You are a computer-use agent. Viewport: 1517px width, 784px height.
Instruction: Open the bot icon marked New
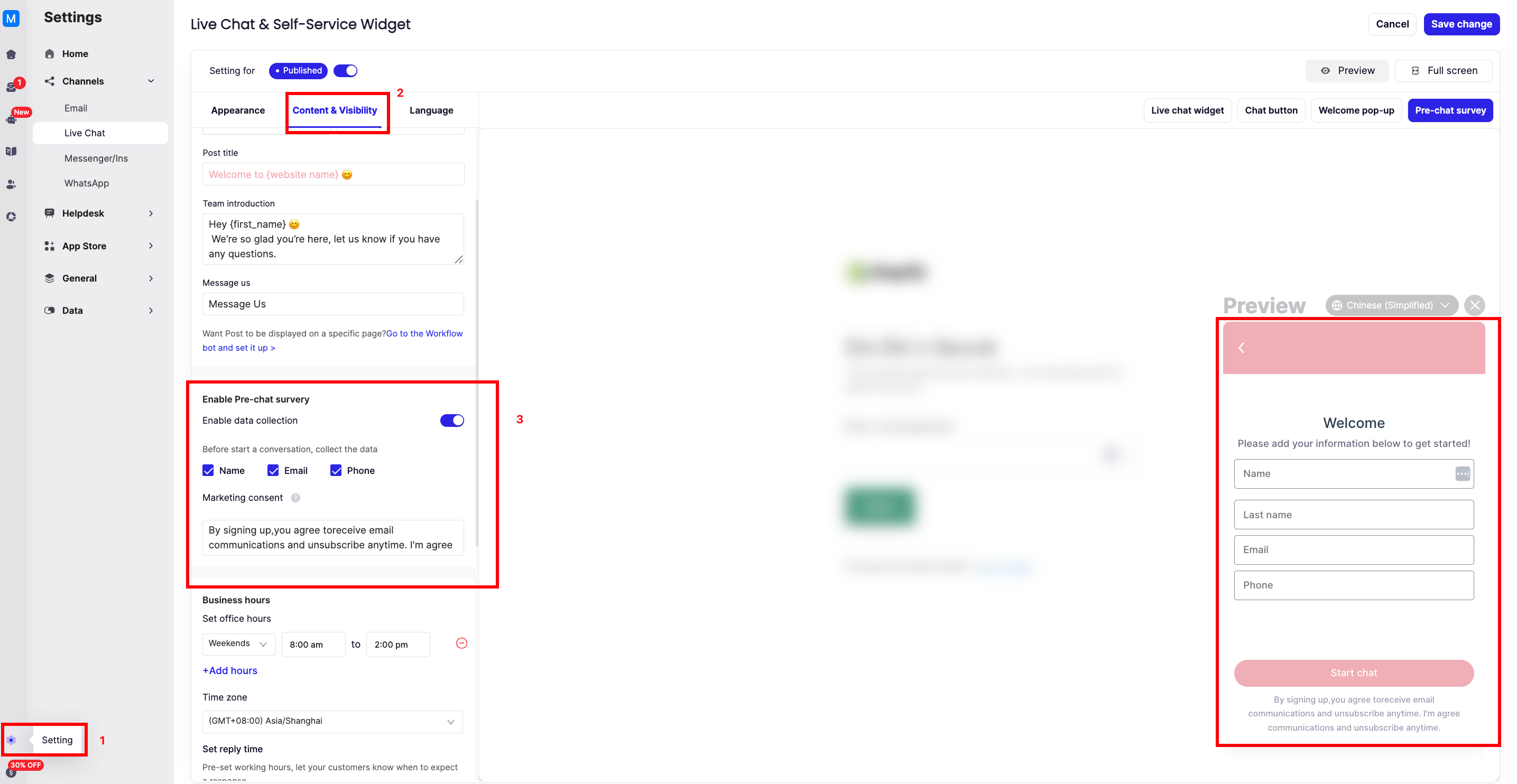coord(11,119)
